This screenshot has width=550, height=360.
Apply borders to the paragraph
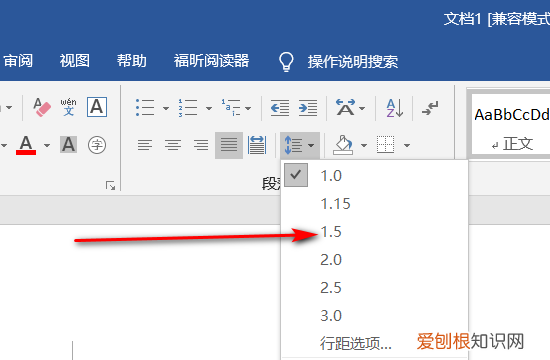385,144
